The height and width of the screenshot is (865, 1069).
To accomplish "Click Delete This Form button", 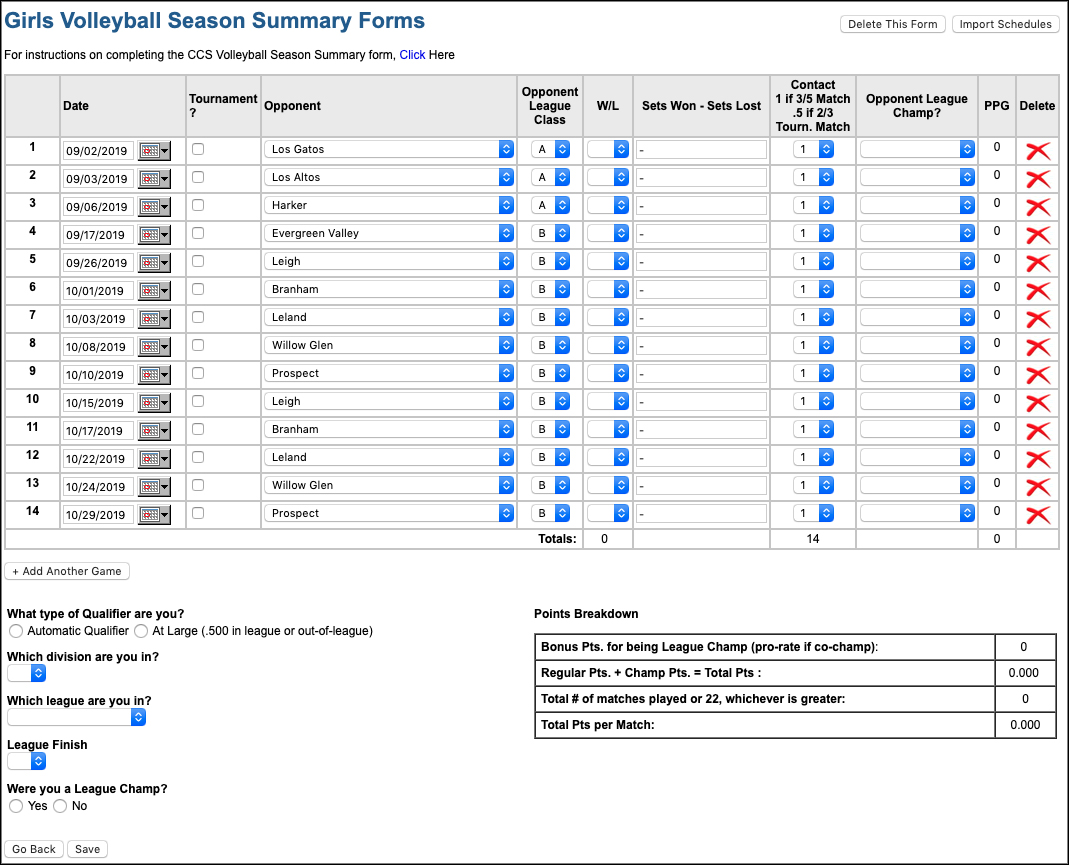I will click(892, 24).
